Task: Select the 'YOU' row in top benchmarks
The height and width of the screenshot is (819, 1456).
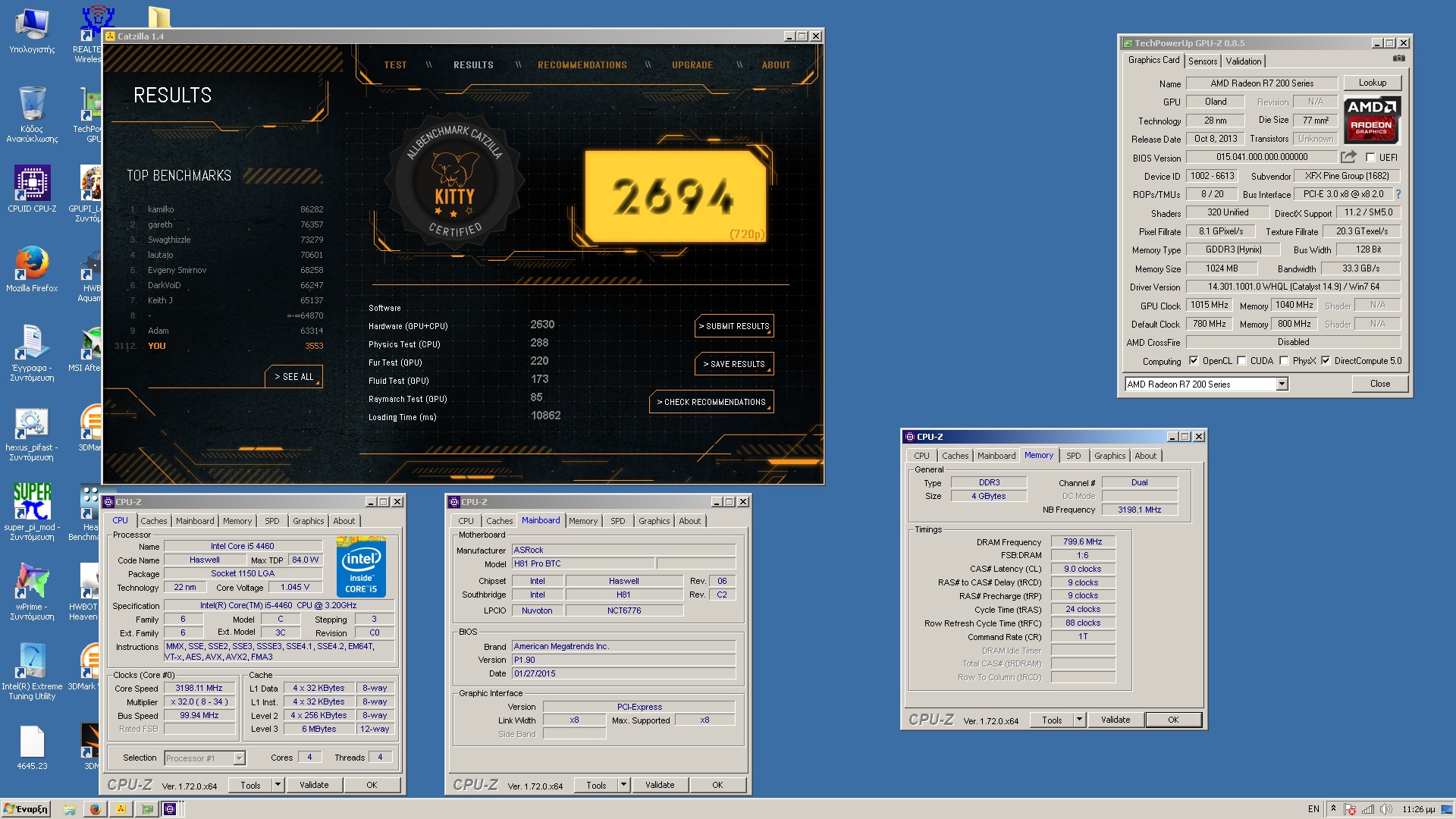Action: (220, 346)
